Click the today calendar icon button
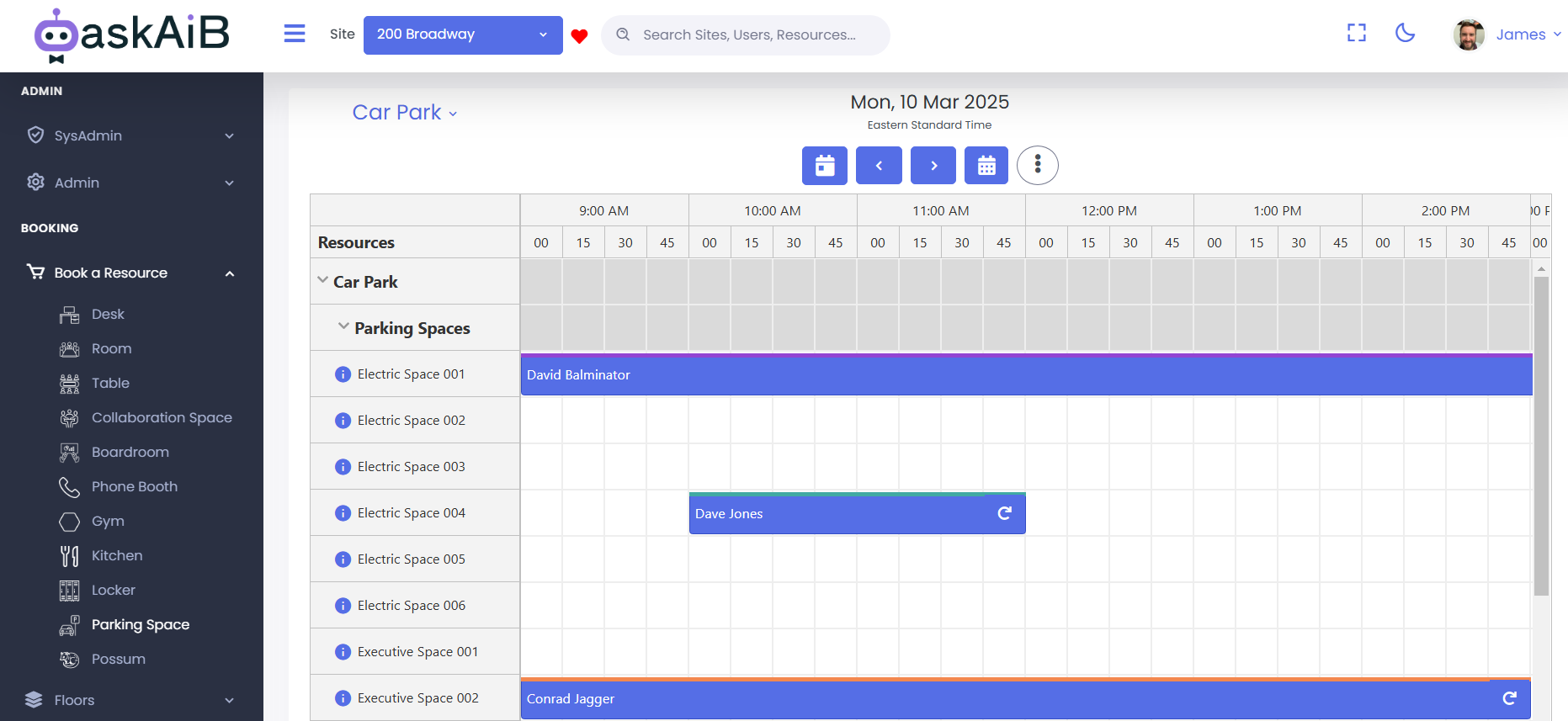Image resolution: width=1568 pixels, height=721 pixels. click(825, 166)
